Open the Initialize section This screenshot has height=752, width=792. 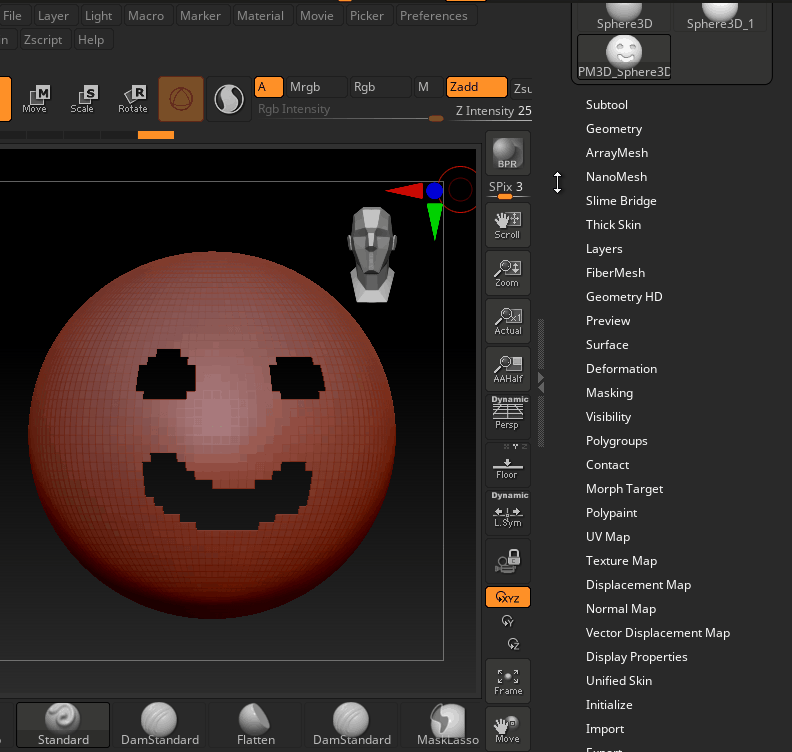(609, 705)
